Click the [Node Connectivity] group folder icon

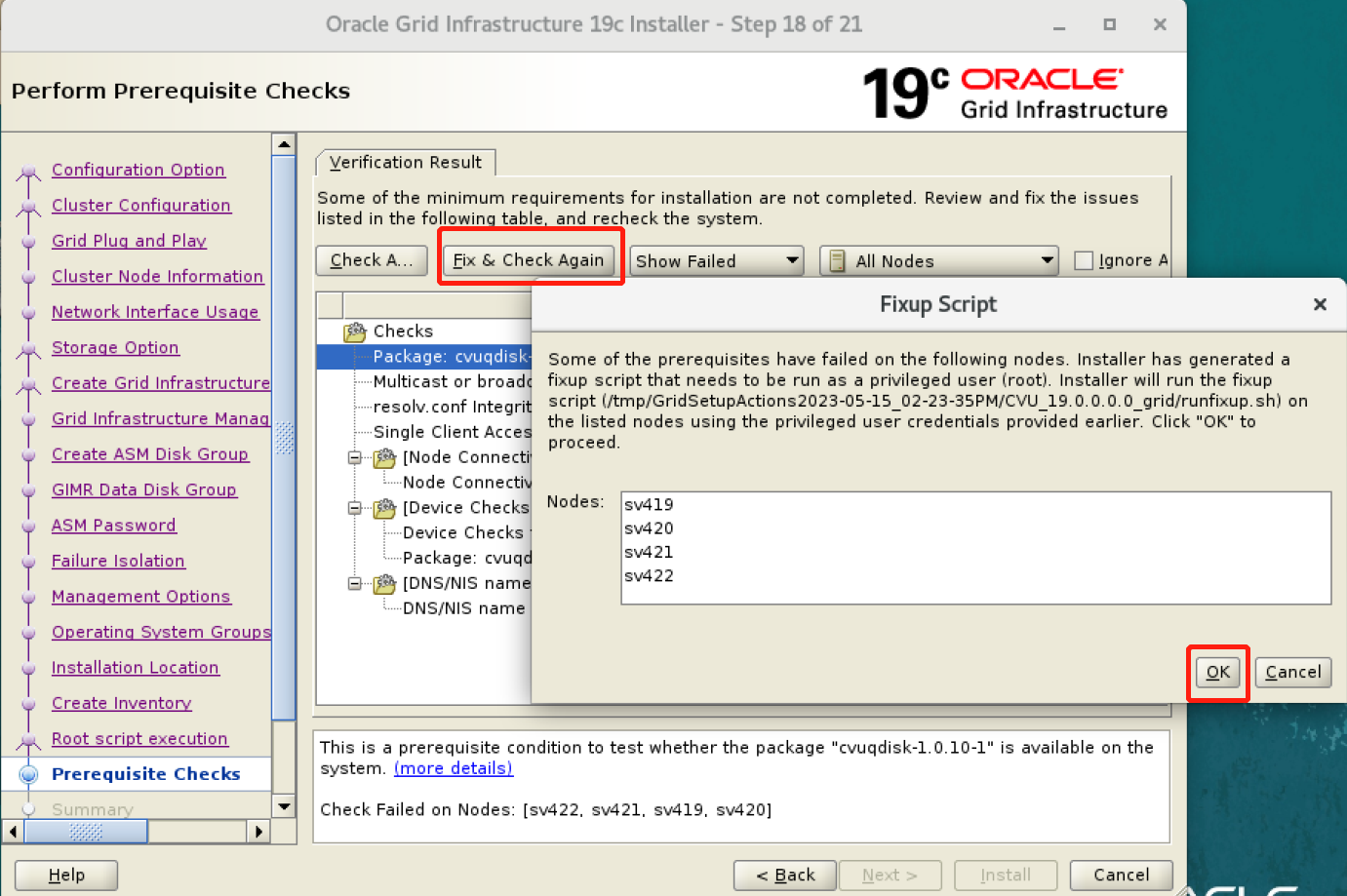coord(385,457)
